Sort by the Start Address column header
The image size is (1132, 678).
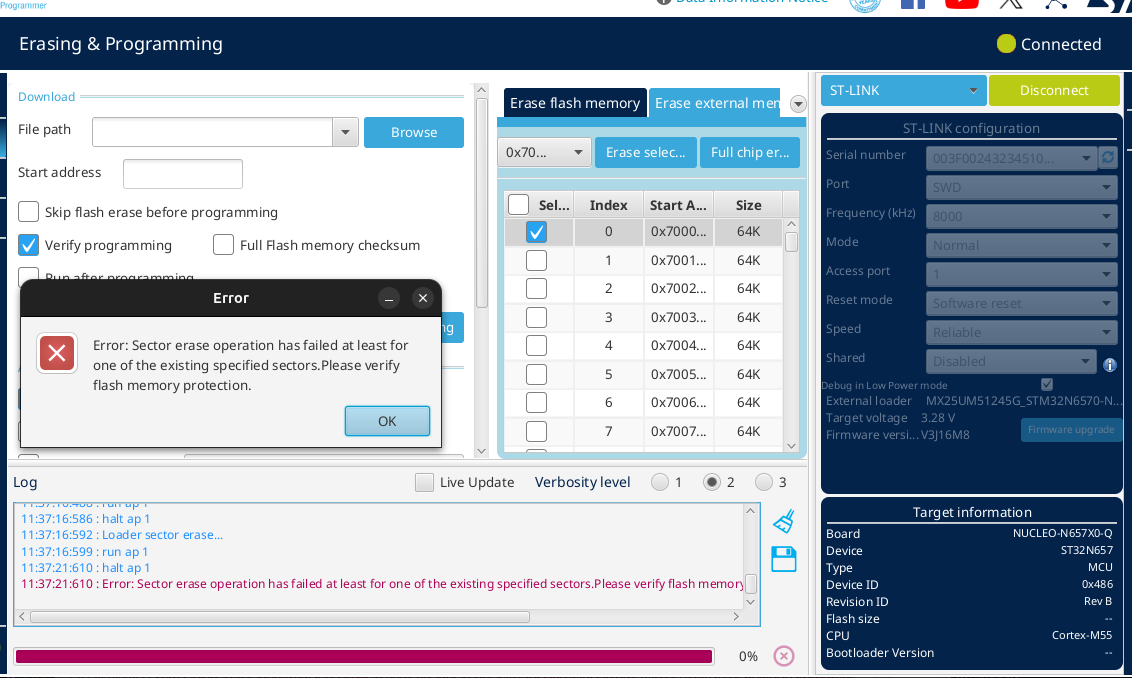tap(678, 205)
